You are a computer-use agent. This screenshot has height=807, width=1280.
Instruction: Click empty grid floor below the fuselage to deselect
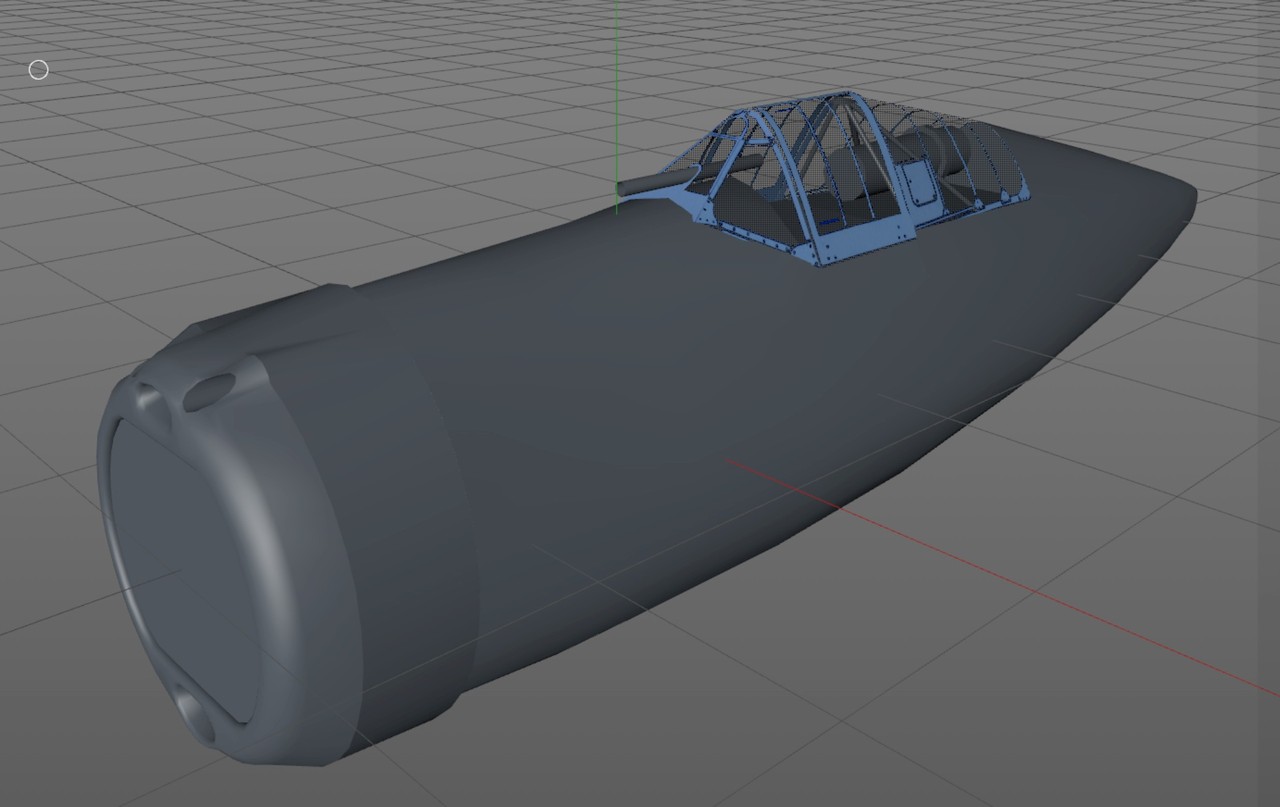(x=900, y=720)
